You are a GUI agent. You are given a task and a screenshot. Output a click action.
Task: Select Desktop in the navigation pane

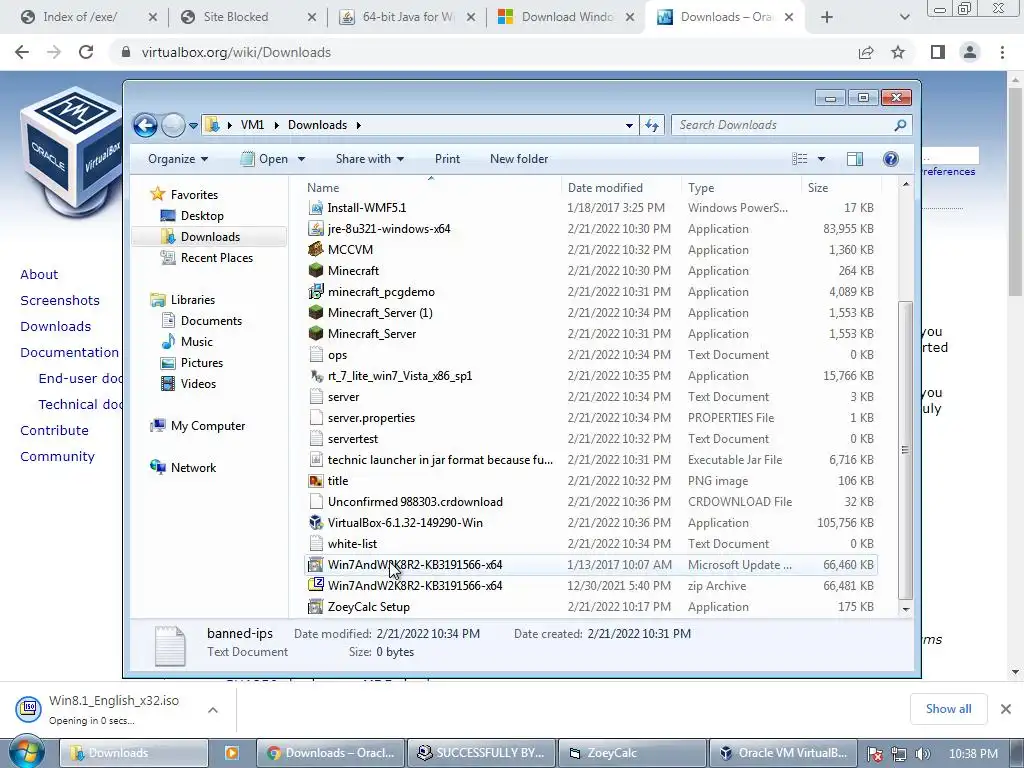click(x=202, y=216)
